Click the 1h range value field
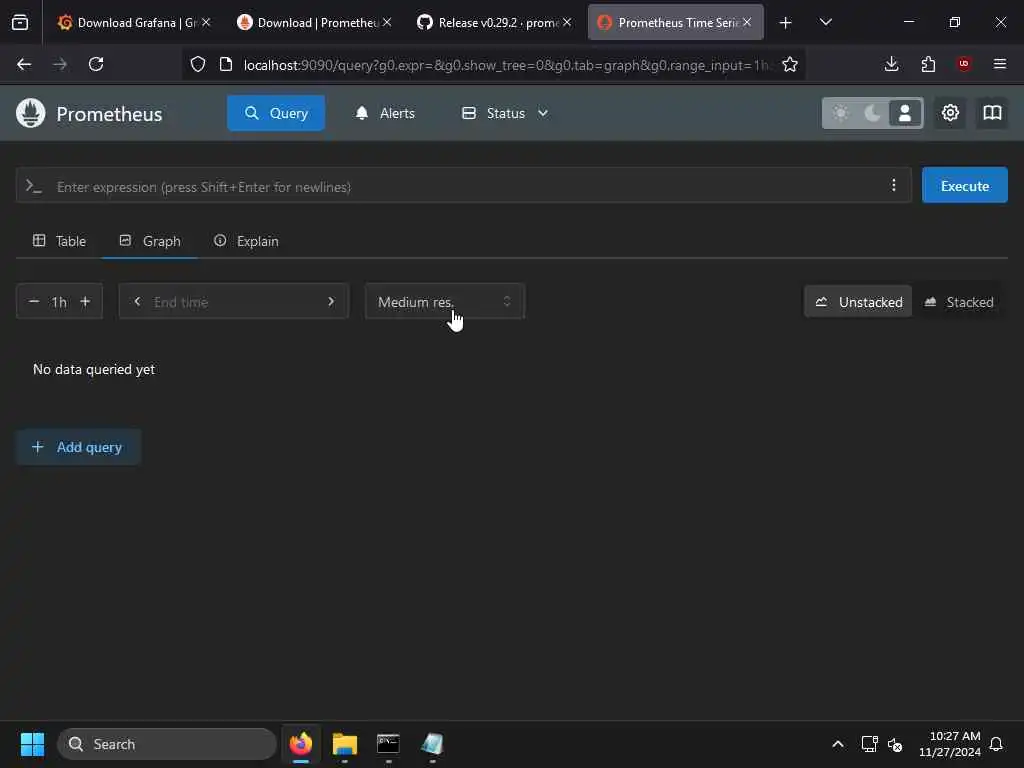 [59, 302]
